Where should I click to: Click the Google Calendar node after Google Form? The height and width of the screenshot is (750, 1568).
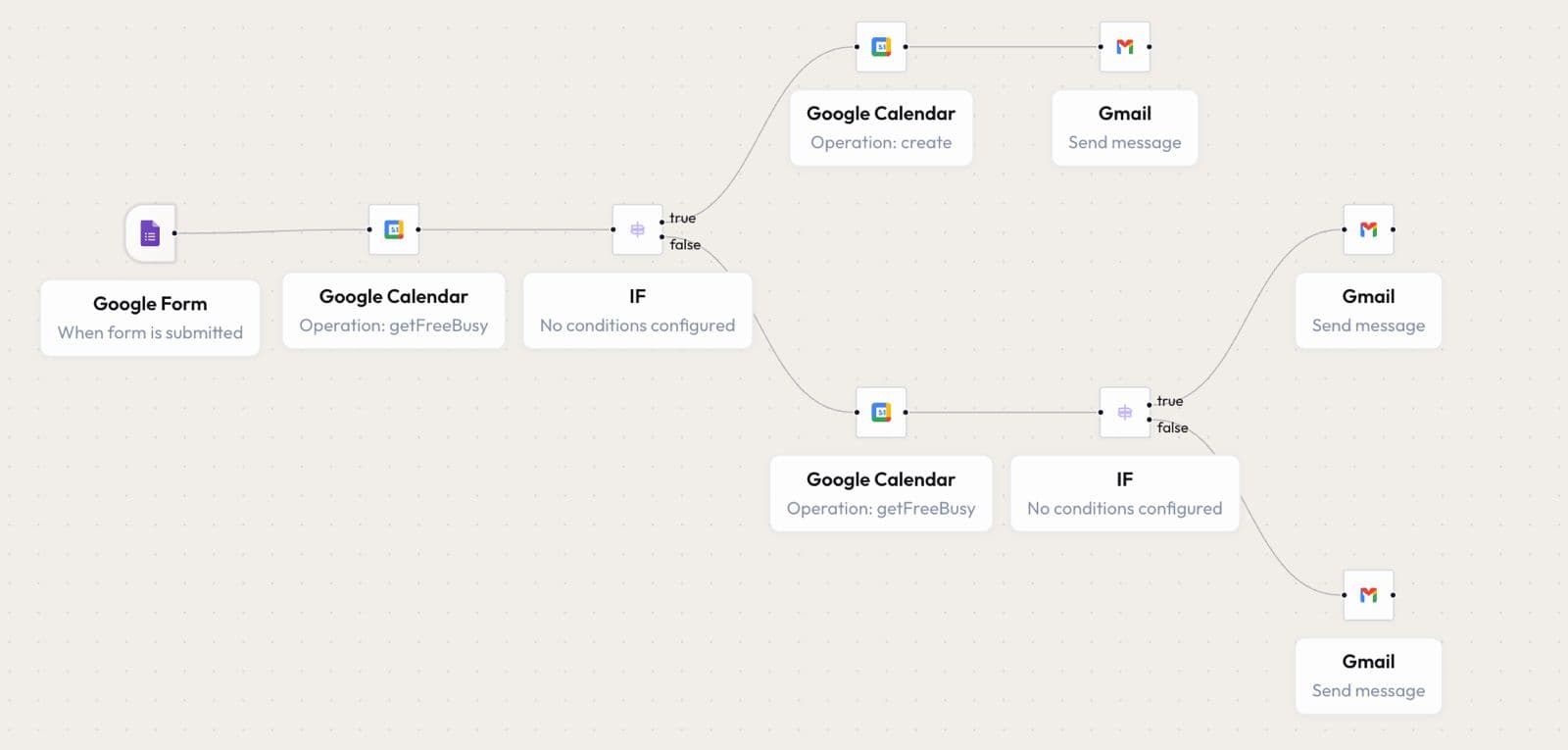(x=394, y=229)
